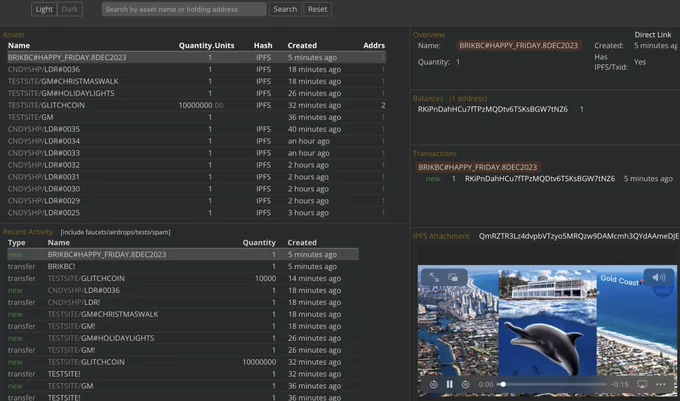Open the video's more options (three dots)
The width and height of the screenshot is (680, 401).
tap(660, 384)
